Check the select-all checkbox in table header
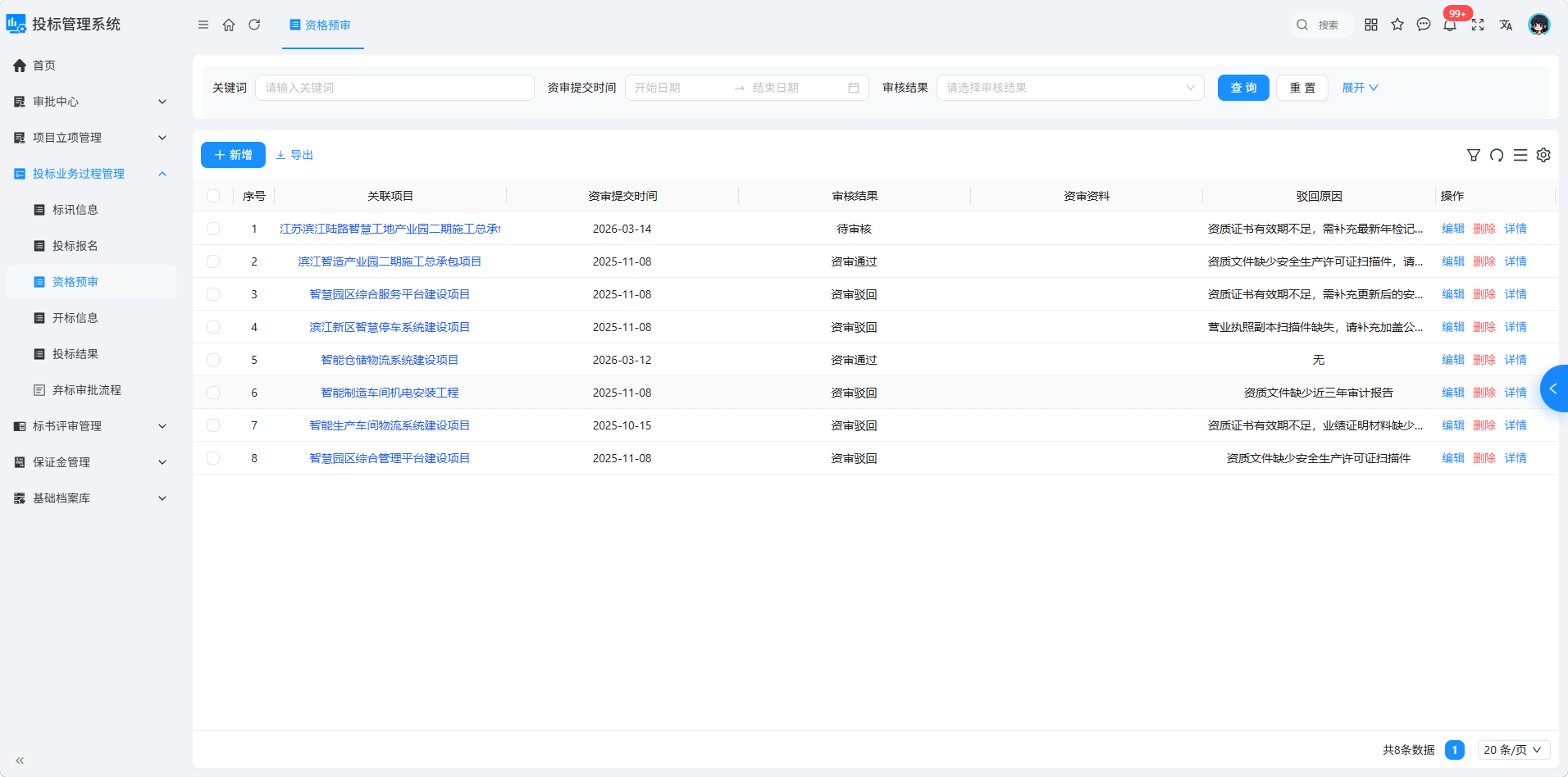Screen dimensions: 1568x777 click(x=213, y=196)
